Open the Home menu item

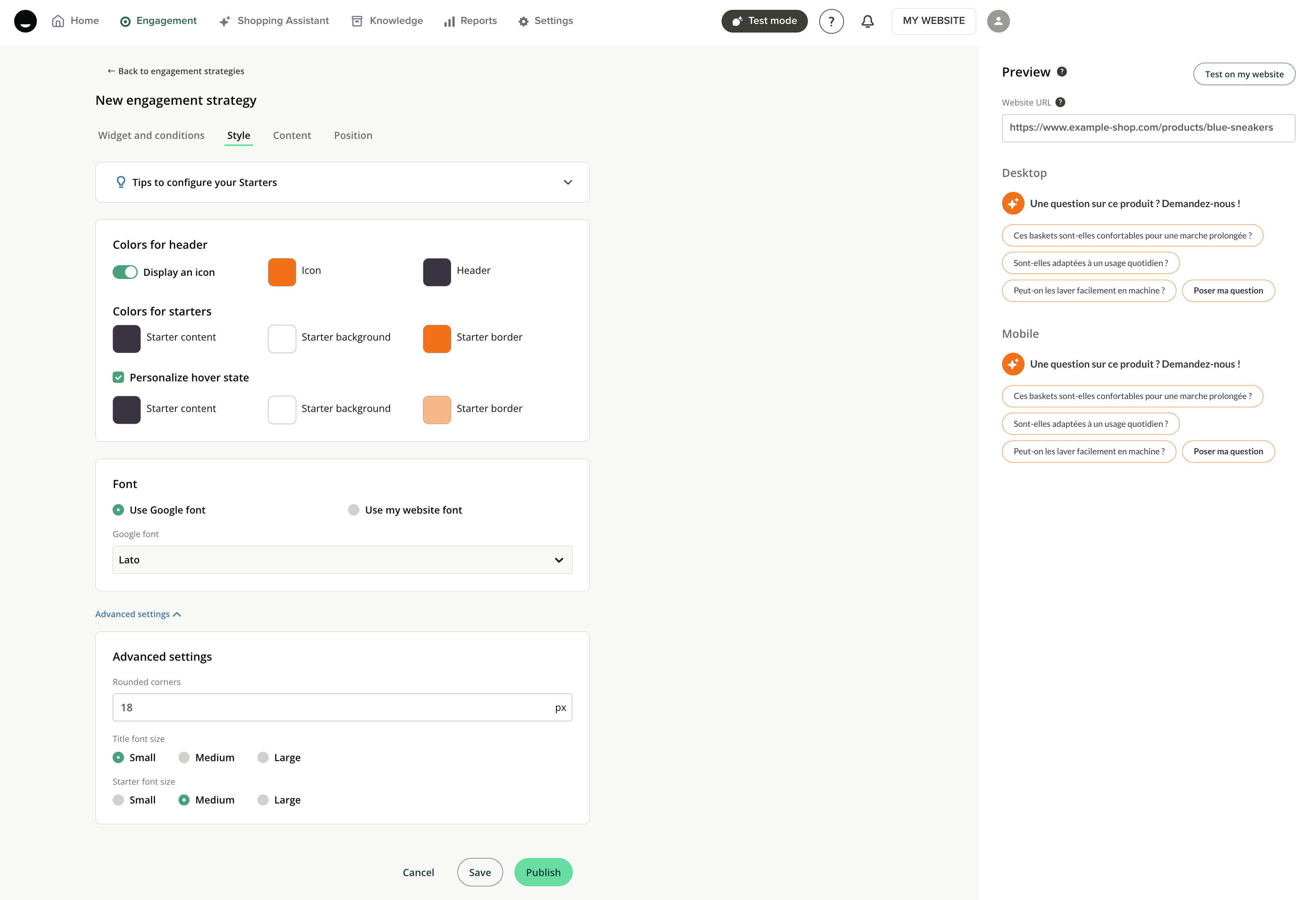[75, 21]
